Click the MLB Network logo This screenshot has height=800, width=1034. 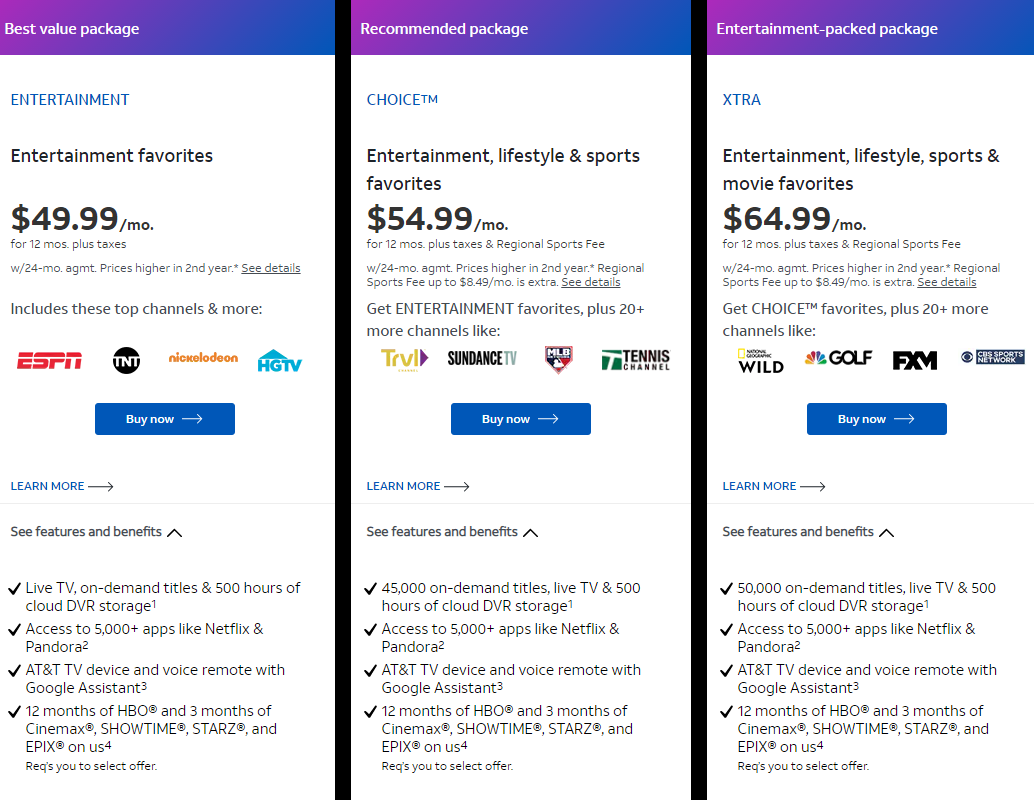[558, 360]
